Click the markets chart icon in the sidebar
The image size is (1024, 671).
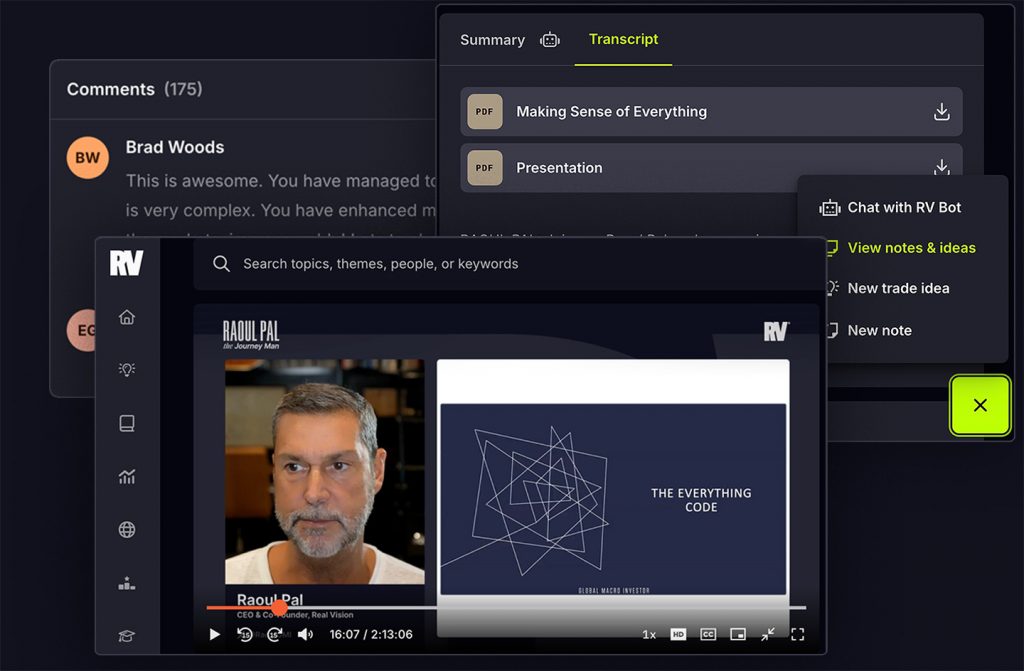(126, 477)
